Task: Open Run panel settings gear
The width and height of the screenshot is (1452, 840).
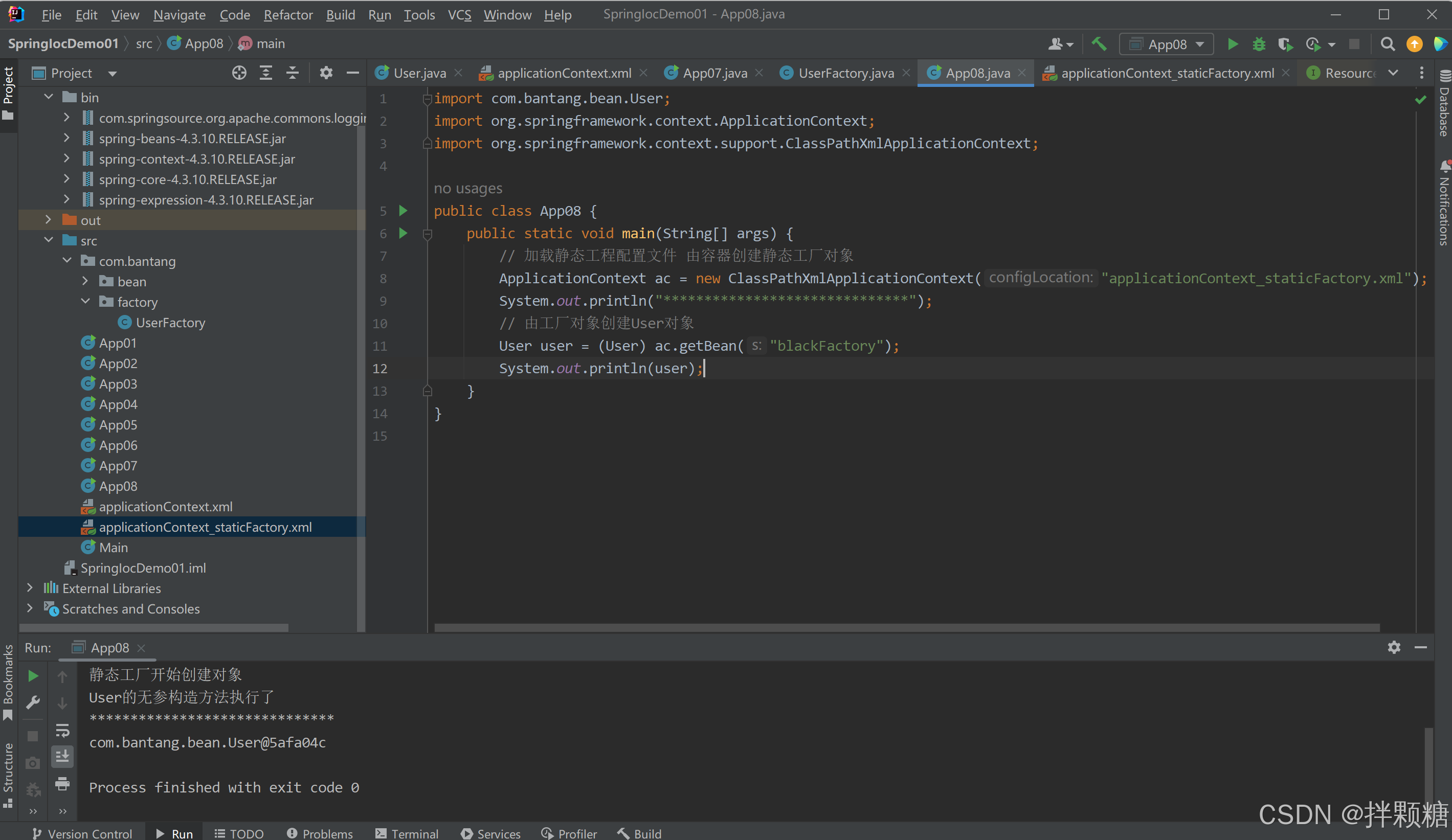Action: (1393, 647)
